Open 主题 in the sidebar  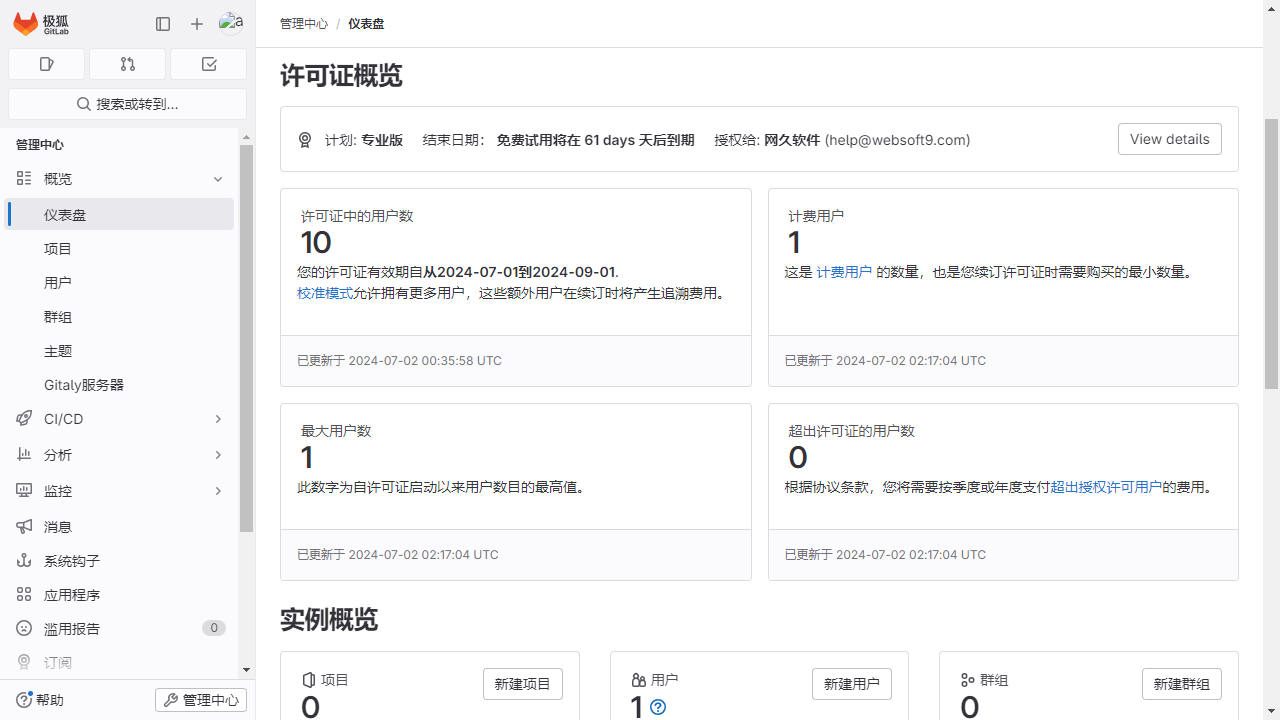[121, 351]
